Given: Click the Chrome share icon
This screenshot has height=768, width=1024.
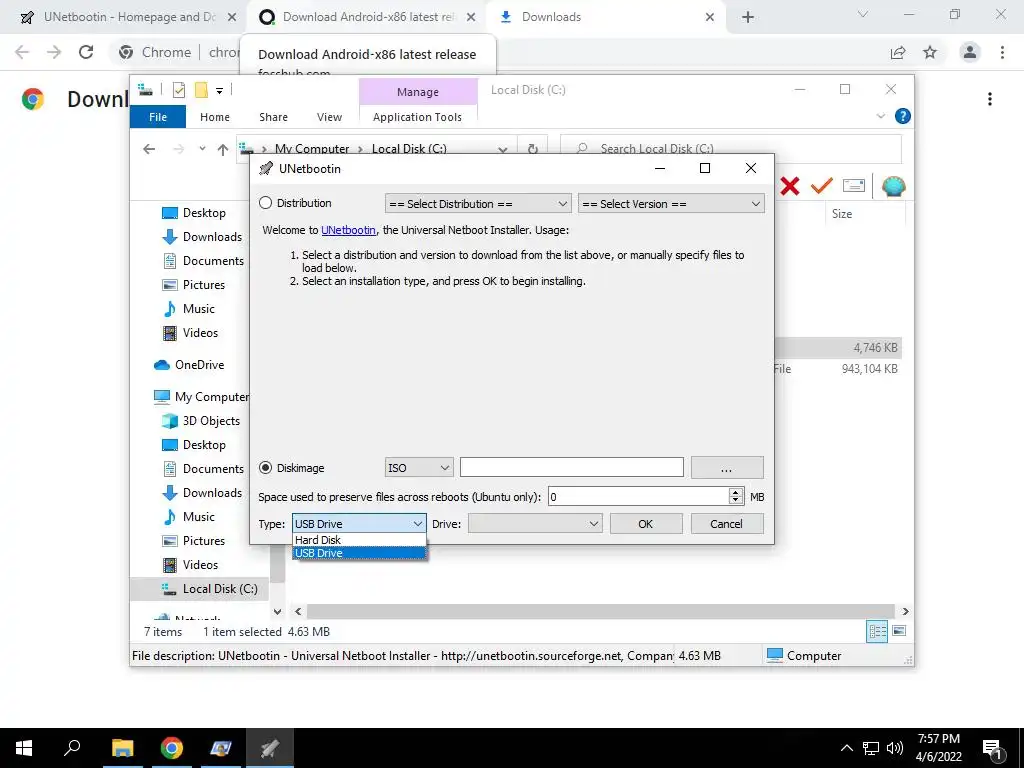Looking at the screenshot, I should tap(898, 52).
